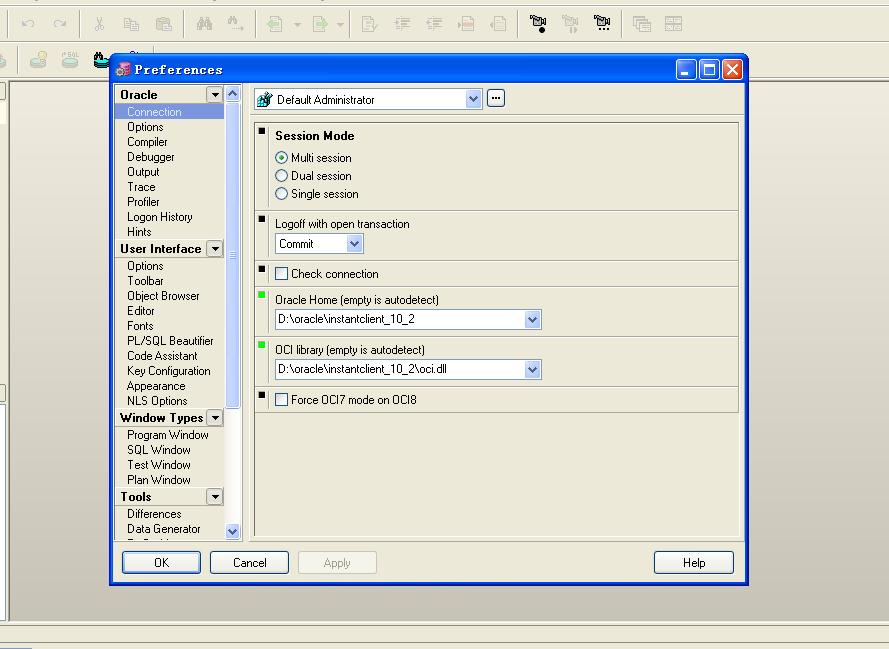Click the Indent toolbar icon
Screen dimensions: 889x649
pos(403,24)
